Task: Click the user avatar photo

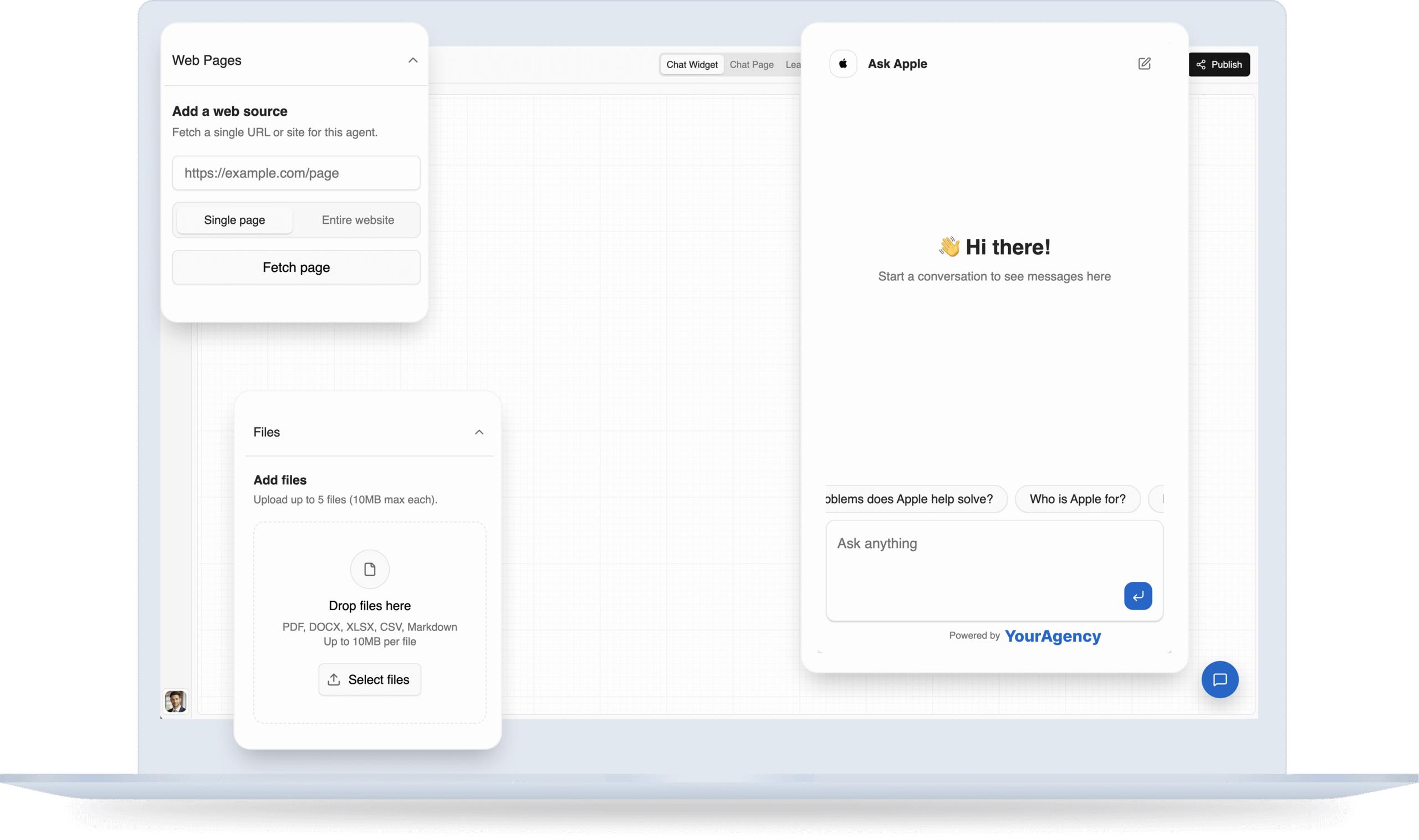Action: 176,701
